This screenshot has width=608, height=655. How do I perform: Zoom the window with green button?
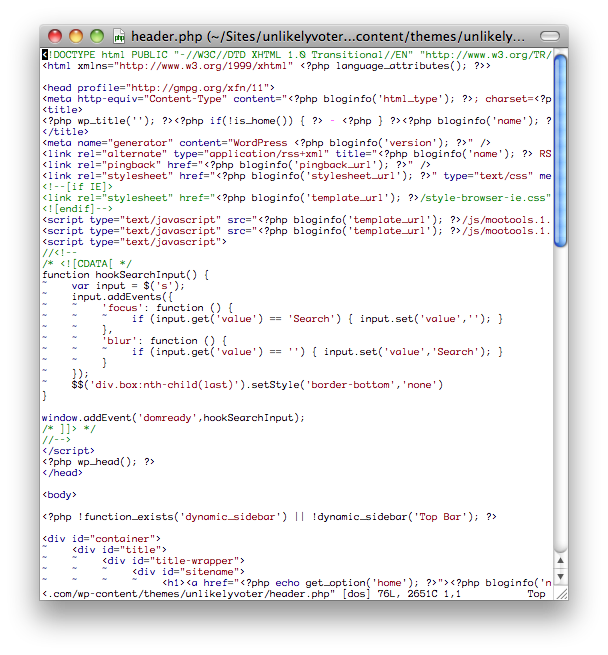pos(97,36)
